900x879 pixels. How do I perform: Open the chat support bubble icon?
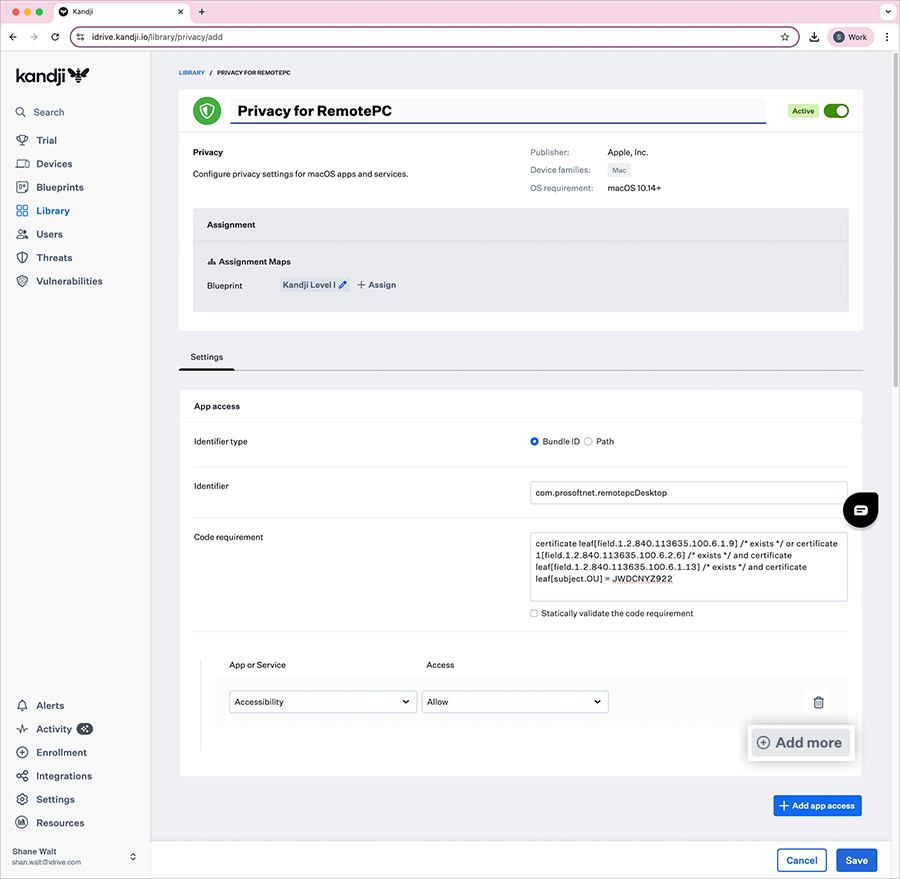[x=860, y=510]
